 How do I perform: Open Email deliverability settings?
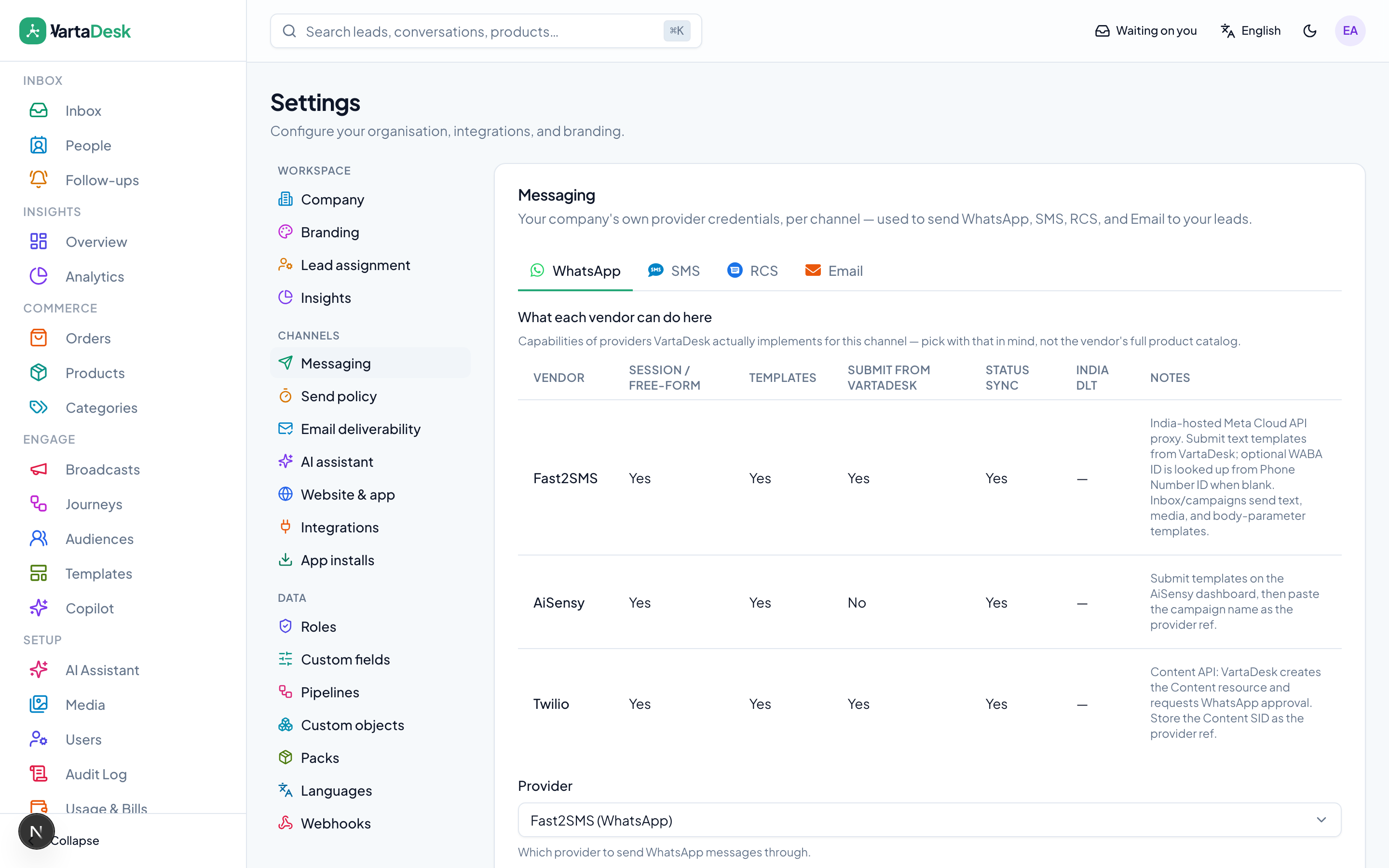pos(370,429)
